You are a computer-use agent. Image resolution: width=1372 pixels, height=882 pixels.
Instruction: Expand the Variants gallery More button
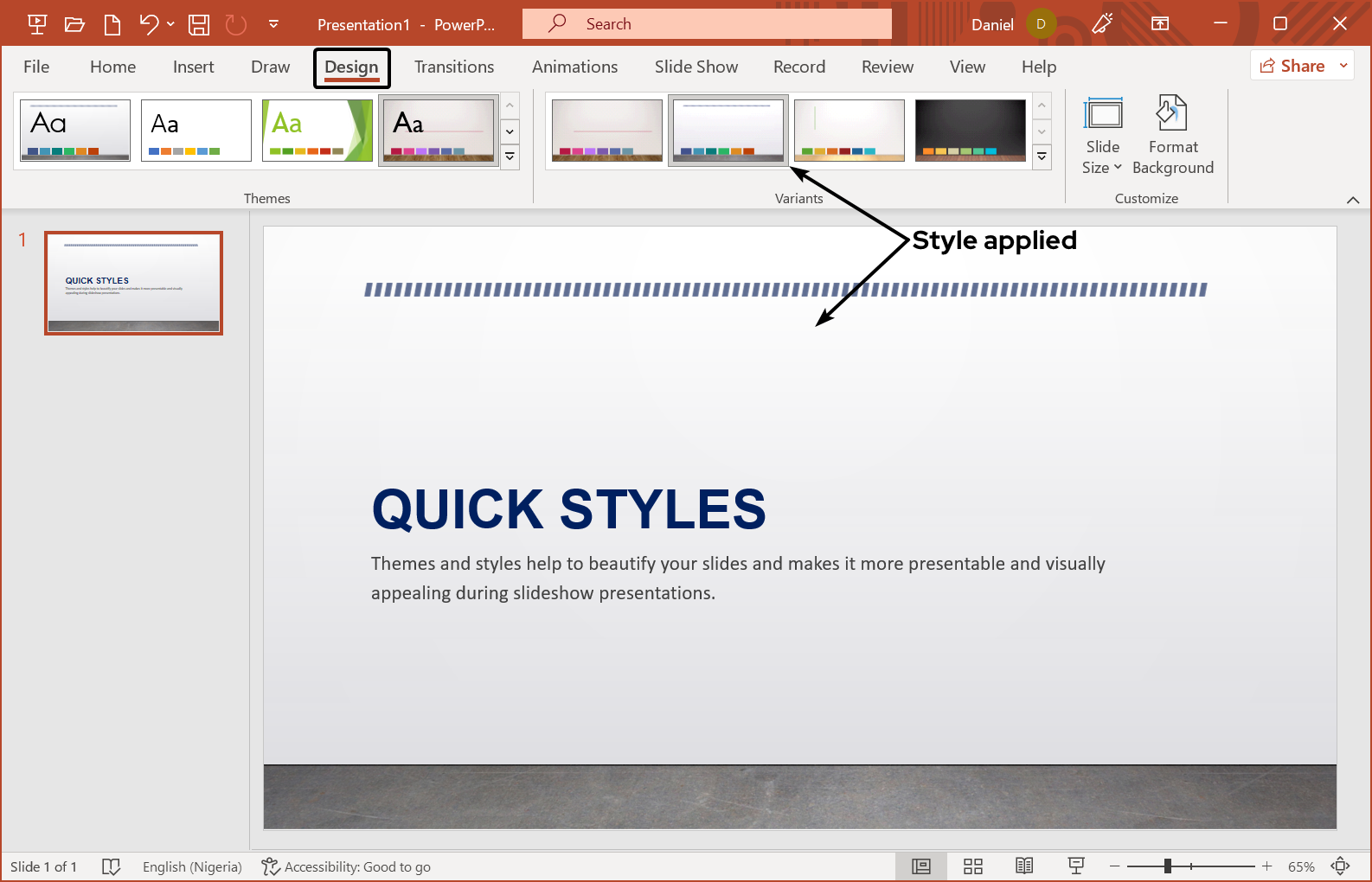tap(1042, 157)
